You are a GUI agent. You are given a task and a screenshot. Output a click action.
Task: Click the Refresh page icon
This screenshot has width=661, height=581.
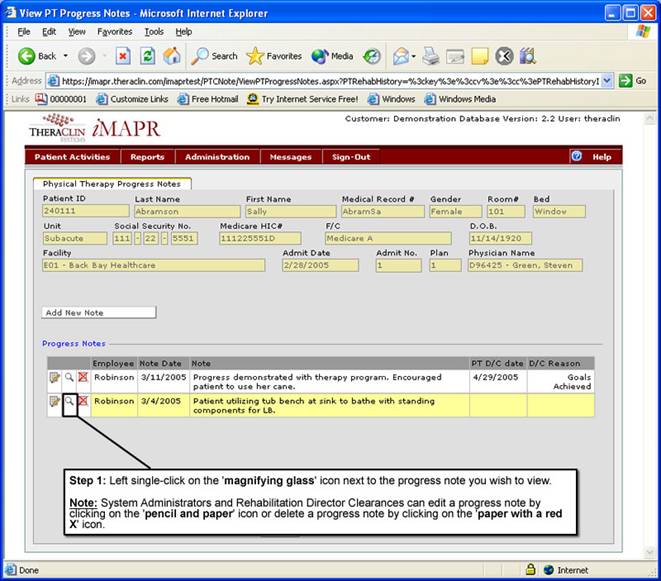click(148, 56)
